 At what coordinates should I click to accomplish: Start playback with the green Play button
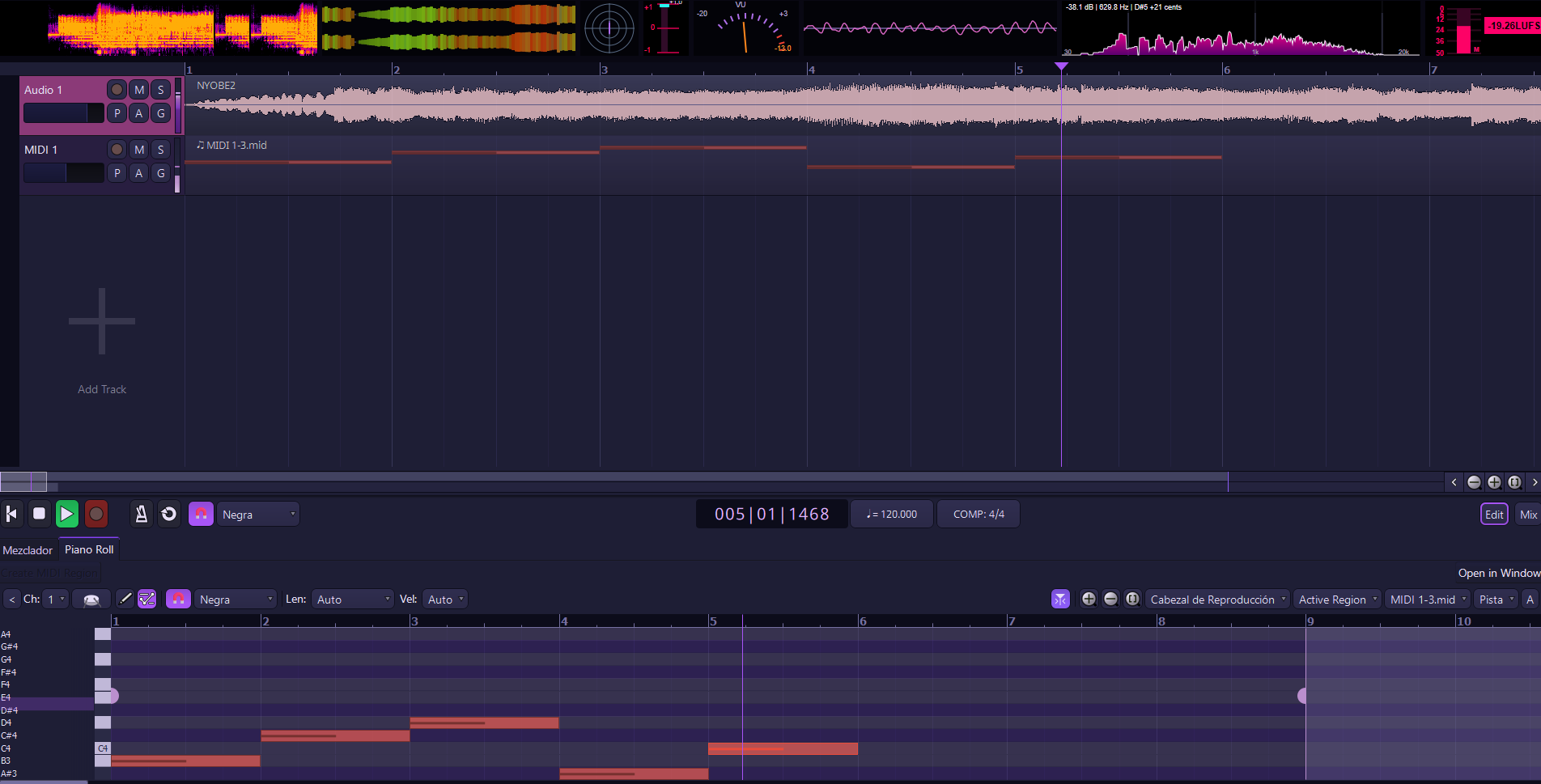click(67, 514)
